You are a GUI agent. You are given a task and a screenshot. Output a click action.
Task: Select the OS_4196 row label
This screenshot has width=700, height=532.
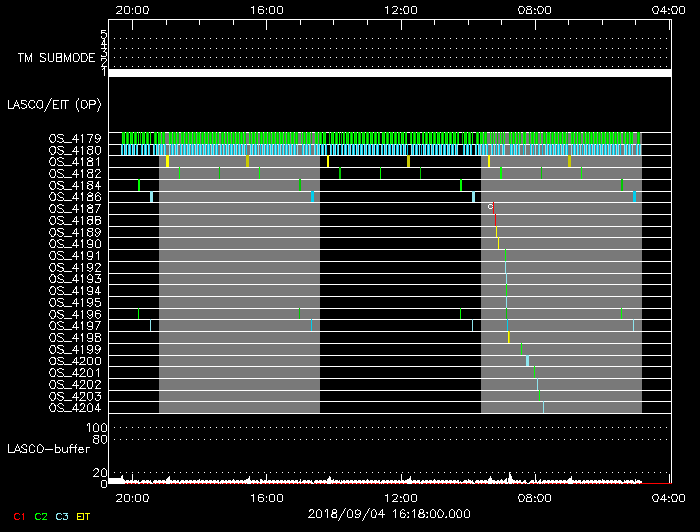(x=75, y=314)
